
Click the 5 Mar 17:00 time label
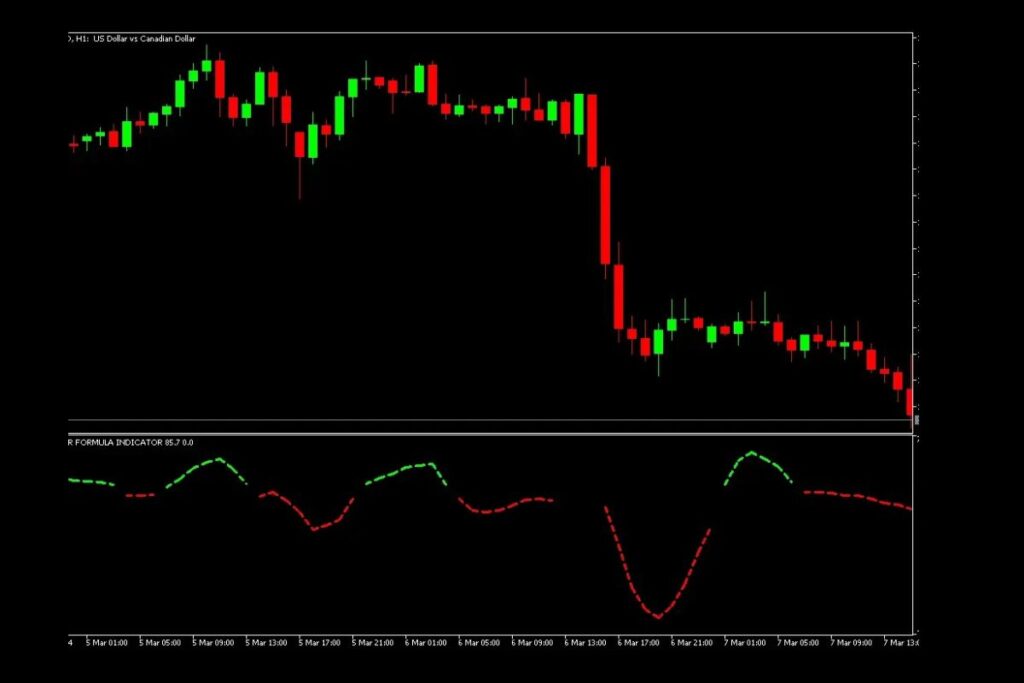pyautogui.click(x=319, y=642)
